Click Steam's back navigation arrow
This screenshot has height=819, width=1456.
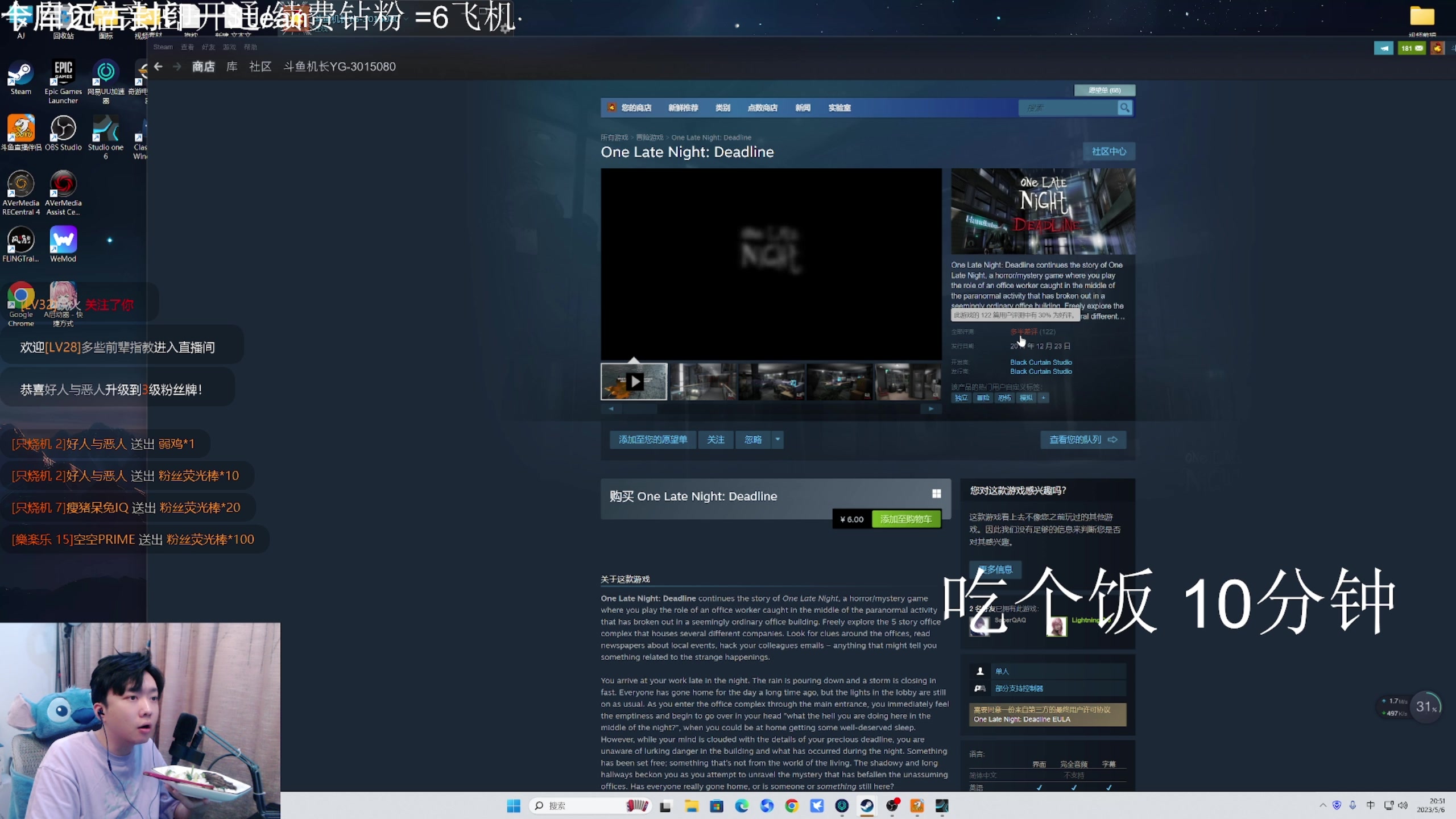click(x=158, y=67)
